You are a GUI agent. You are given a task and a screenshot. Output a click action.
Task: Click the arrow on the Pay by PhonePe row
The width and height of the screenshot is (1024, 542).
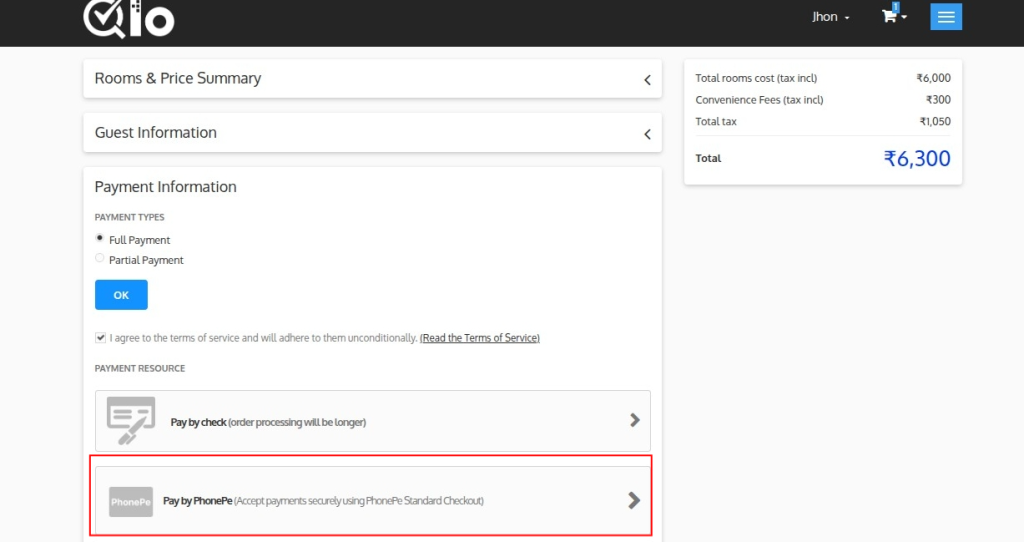coord(634,500)
